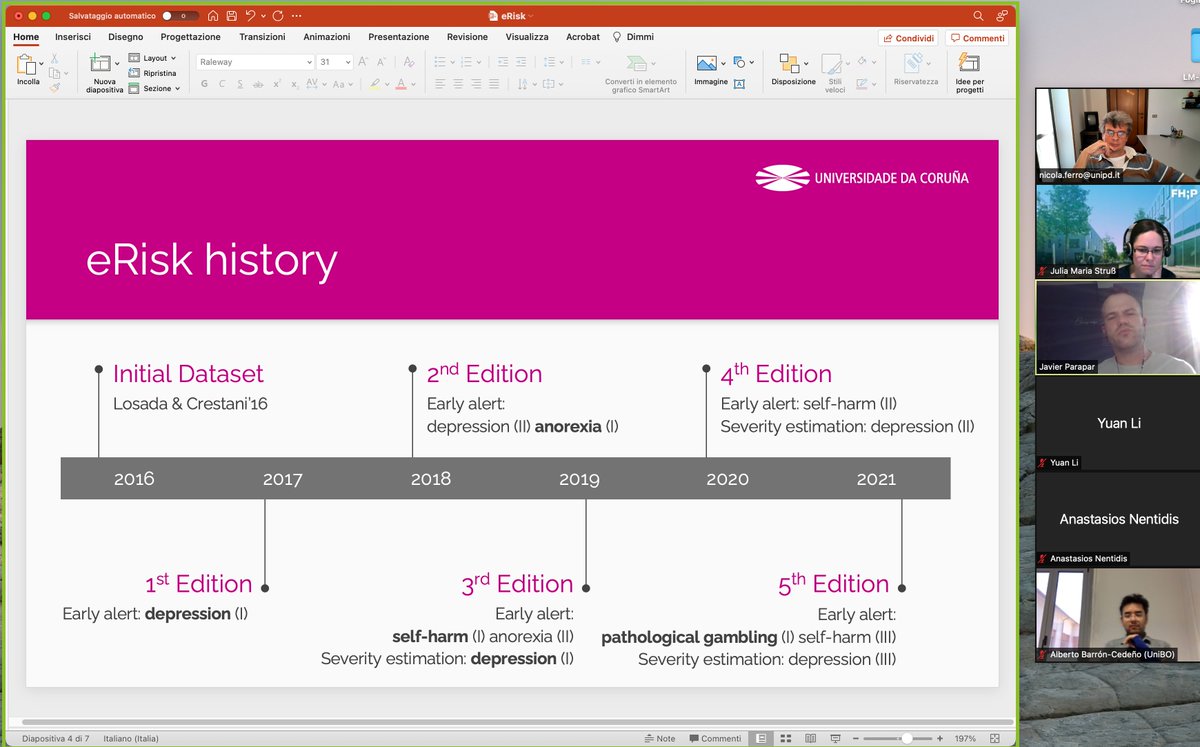The width and height of the screenshot is (1200, 747).
Task: Click the text highlight color swatch
Action: 374,84
